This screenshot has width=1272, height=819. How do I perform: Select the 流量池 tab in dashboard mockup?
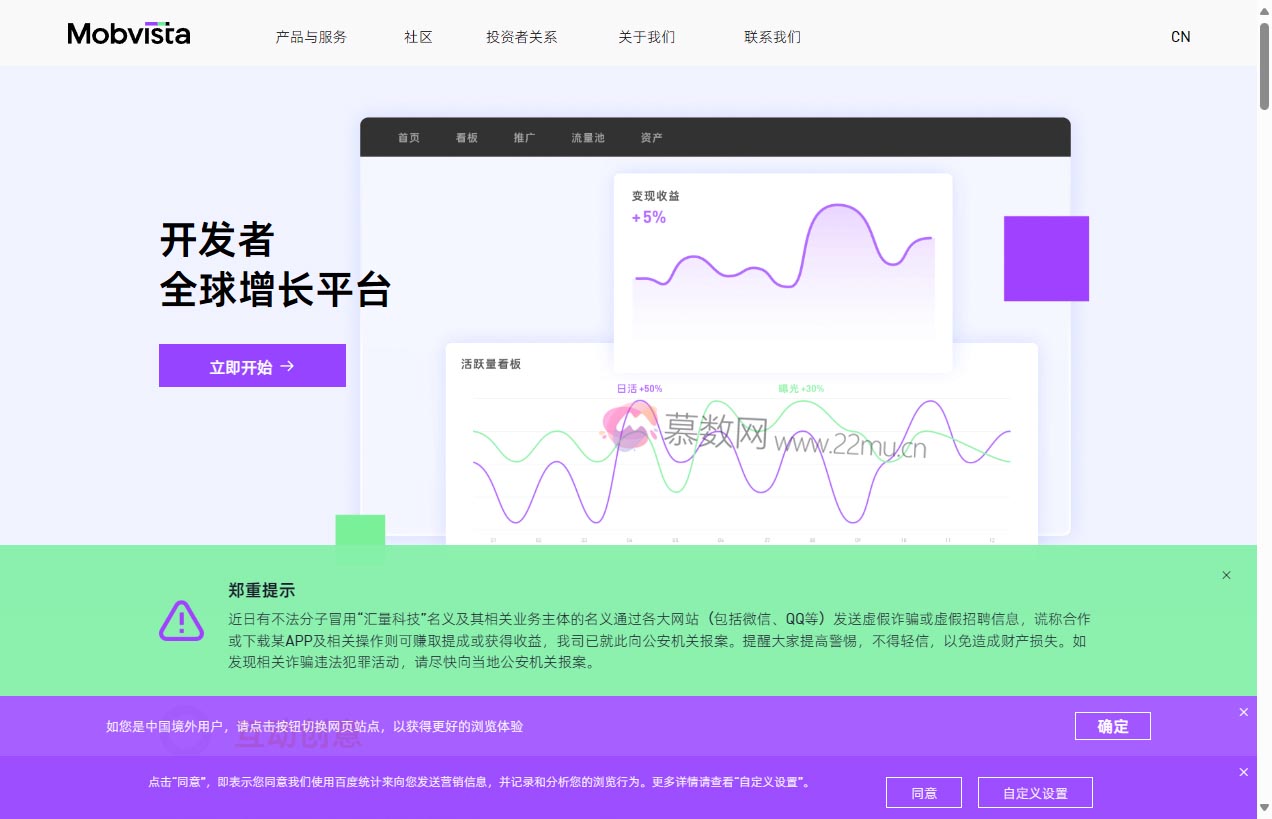[587, 138]
